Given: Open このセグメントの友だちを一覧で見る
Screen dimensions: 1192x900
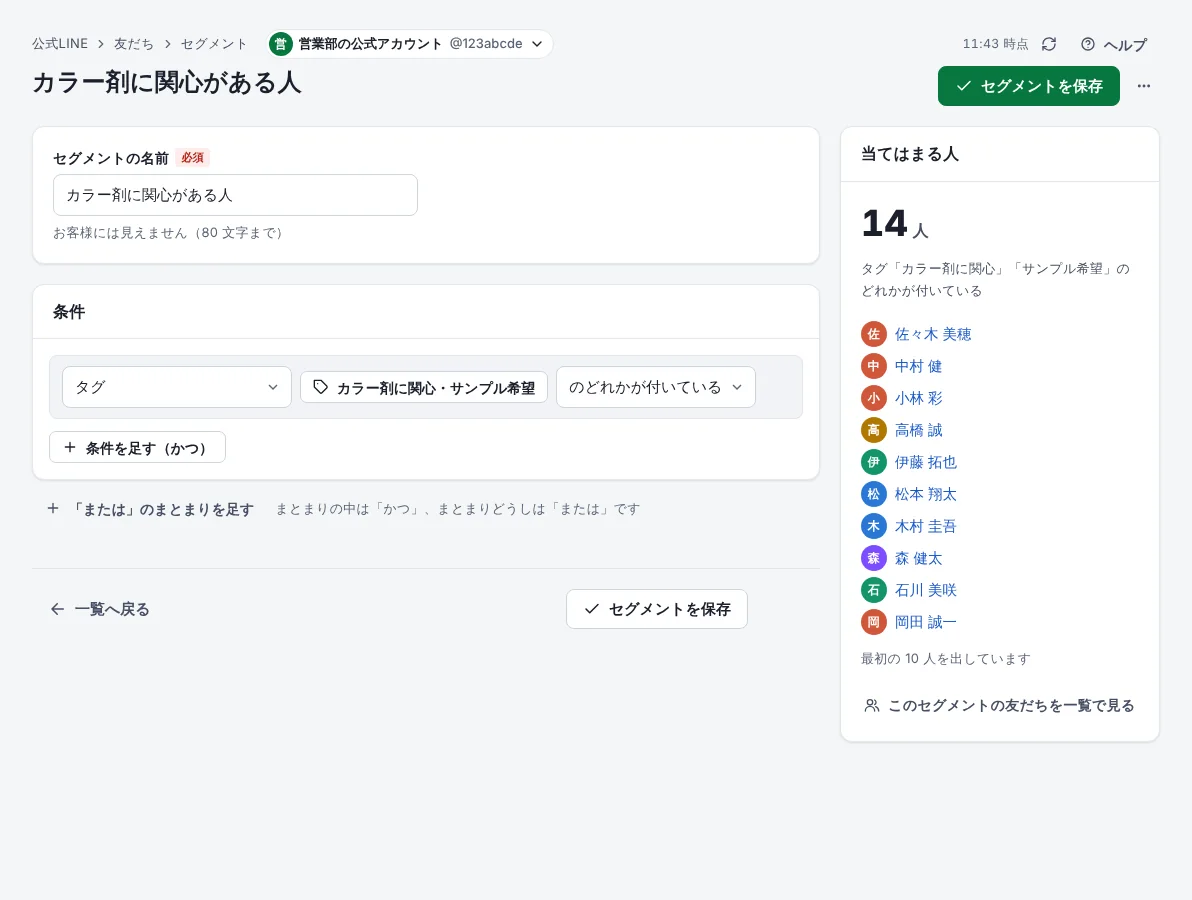Looking at the screenshot, I should tap(999, 705).
